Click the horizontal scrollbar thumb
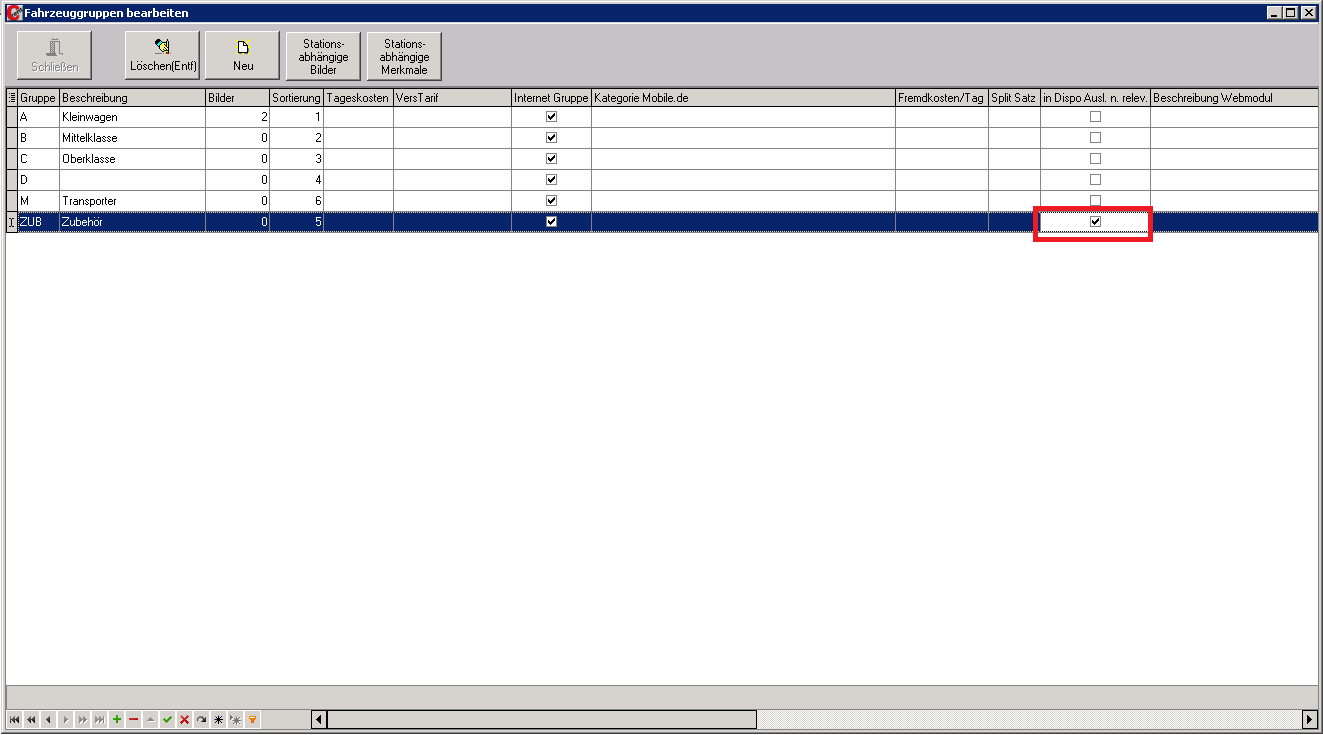 [542, 719]
